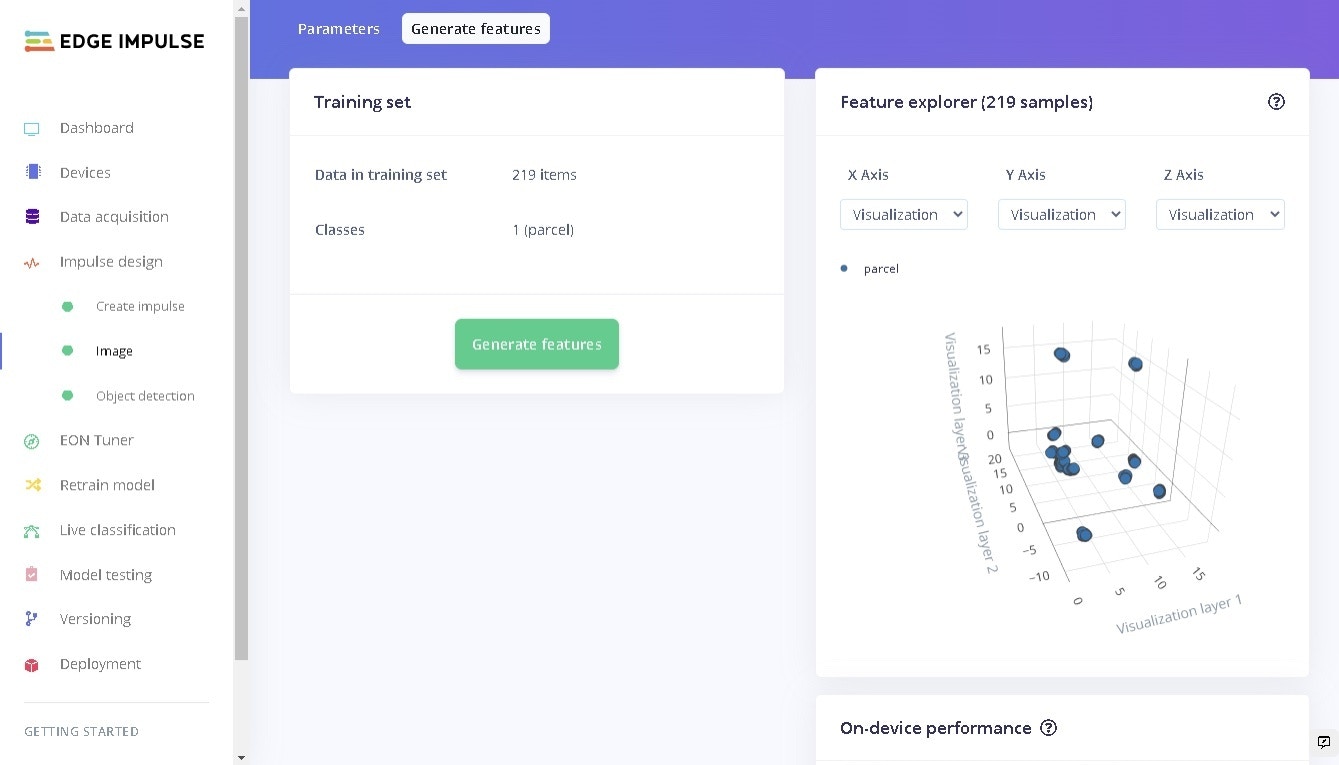This screenshot has width=1339, height=765.
Task: Select the Generate features tab
Action: (x=476, y=29)
